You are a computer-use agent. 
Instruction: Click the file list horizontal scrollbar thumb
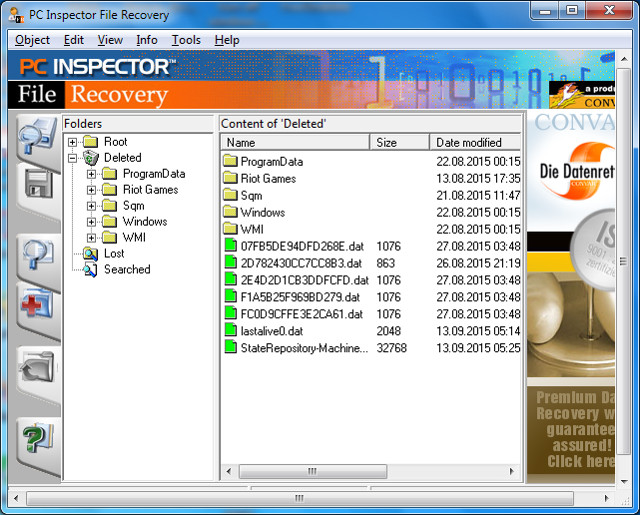point(312,471)
